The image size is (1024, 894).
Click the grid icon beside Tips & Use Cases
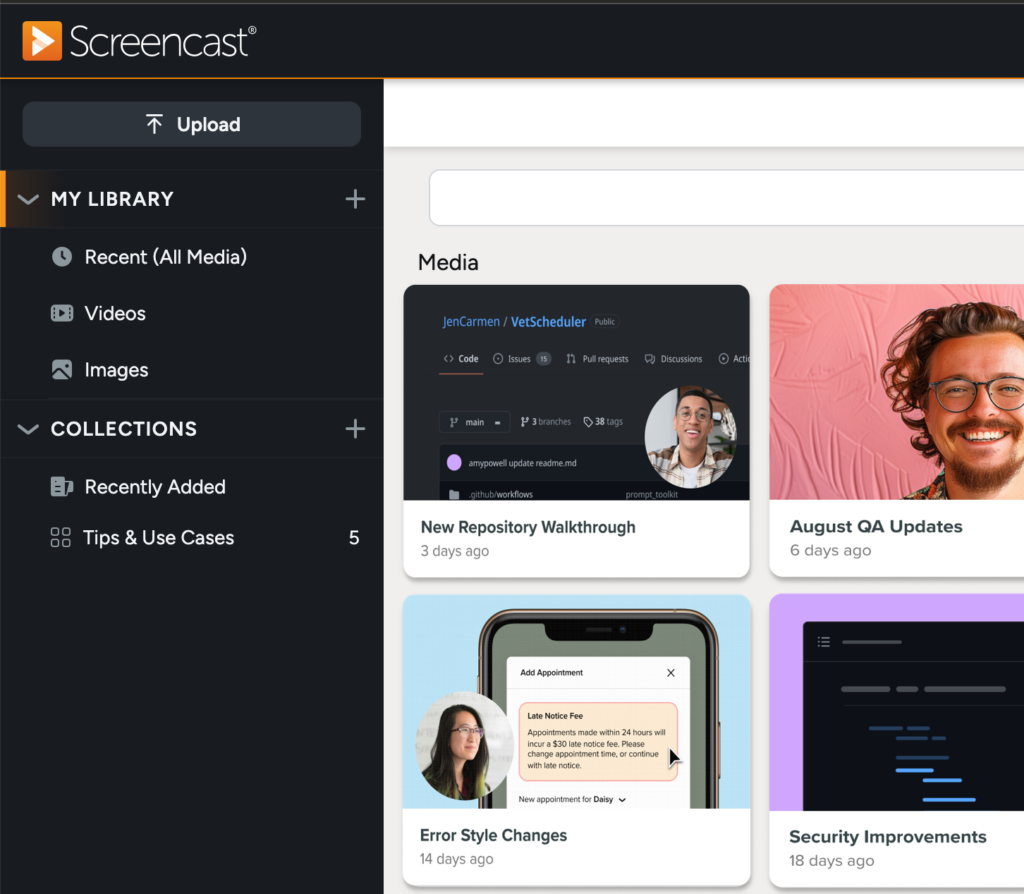[62, 537]
